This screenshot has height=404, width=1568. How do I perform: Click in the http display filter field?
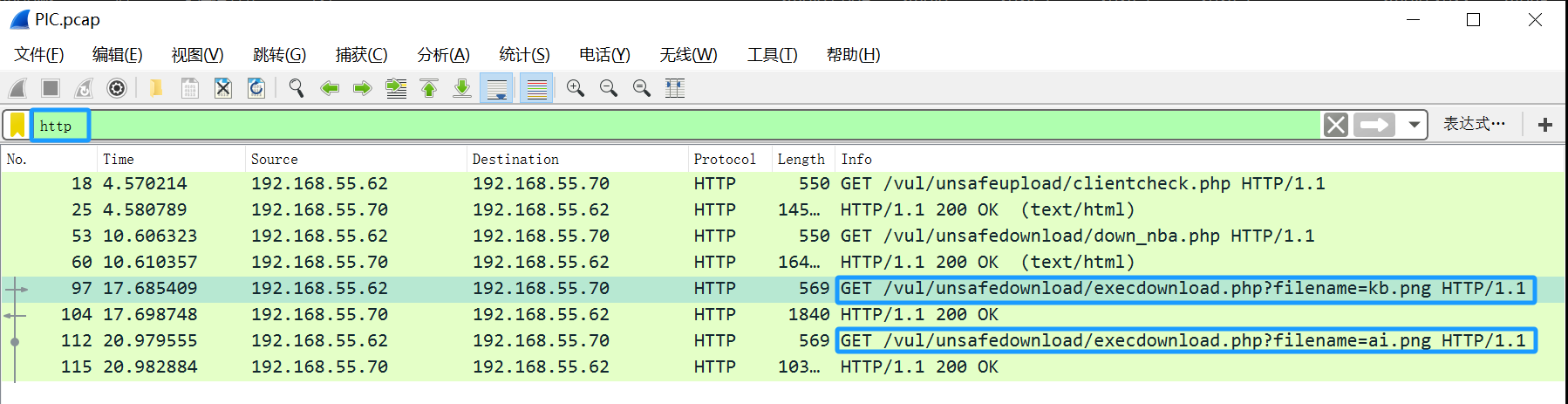pos(610,126)
